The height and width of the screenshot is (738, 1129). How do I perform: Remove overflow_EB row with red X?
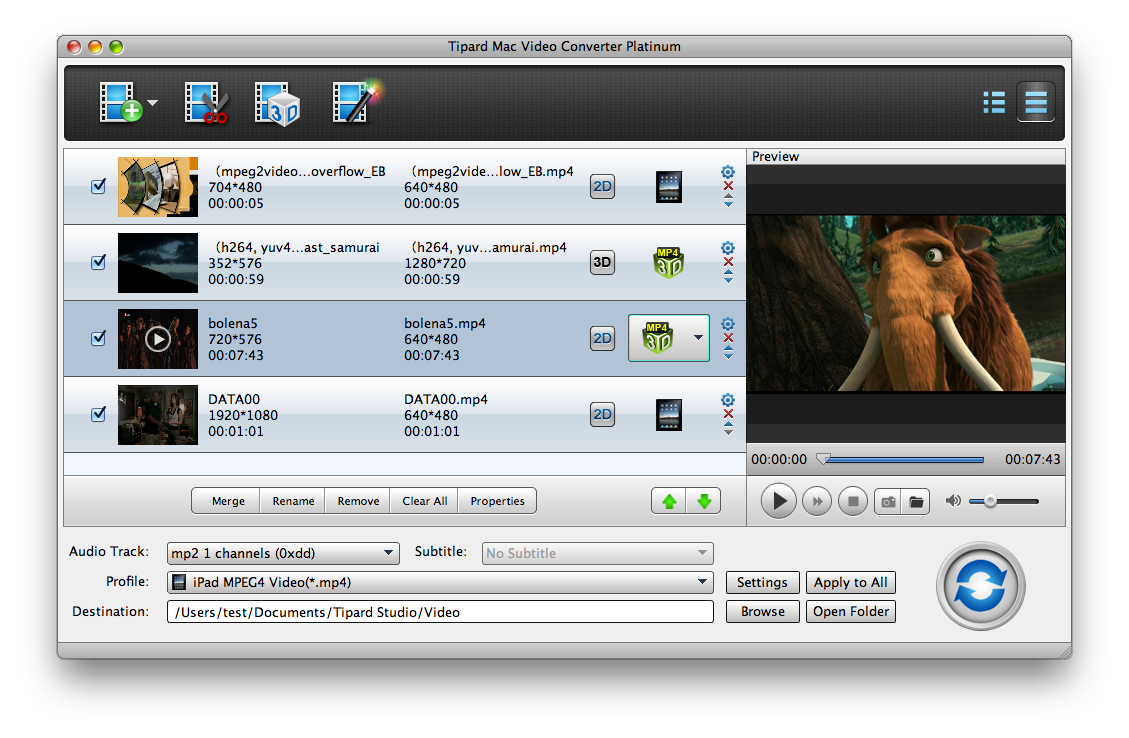click(728, 186)
